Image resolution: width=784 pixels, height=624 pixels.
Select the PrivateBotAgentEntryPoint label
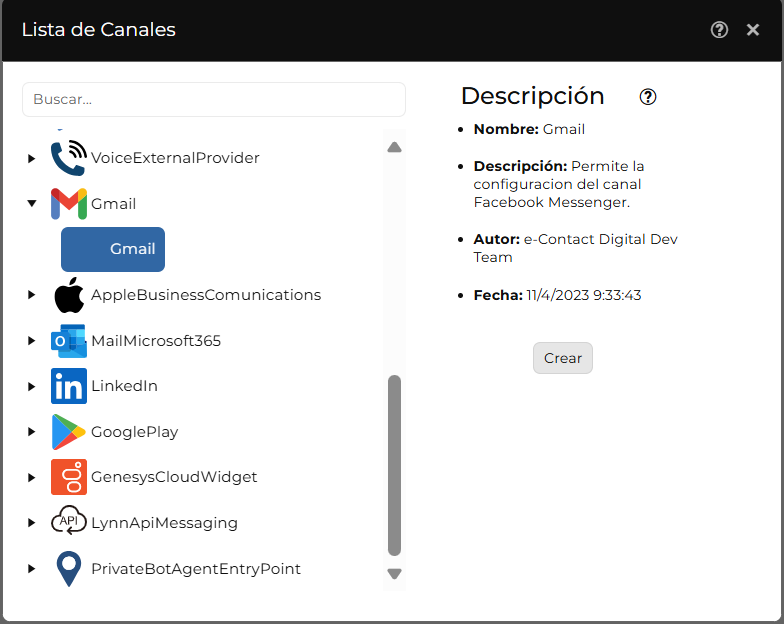click(196, 569)
